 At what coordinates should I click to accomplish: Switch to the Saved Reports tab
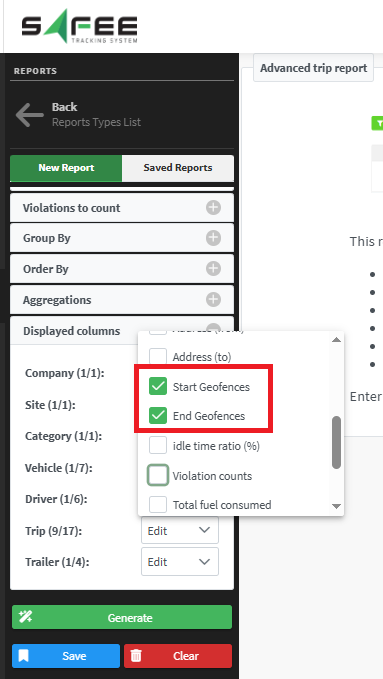coord(178,168)
